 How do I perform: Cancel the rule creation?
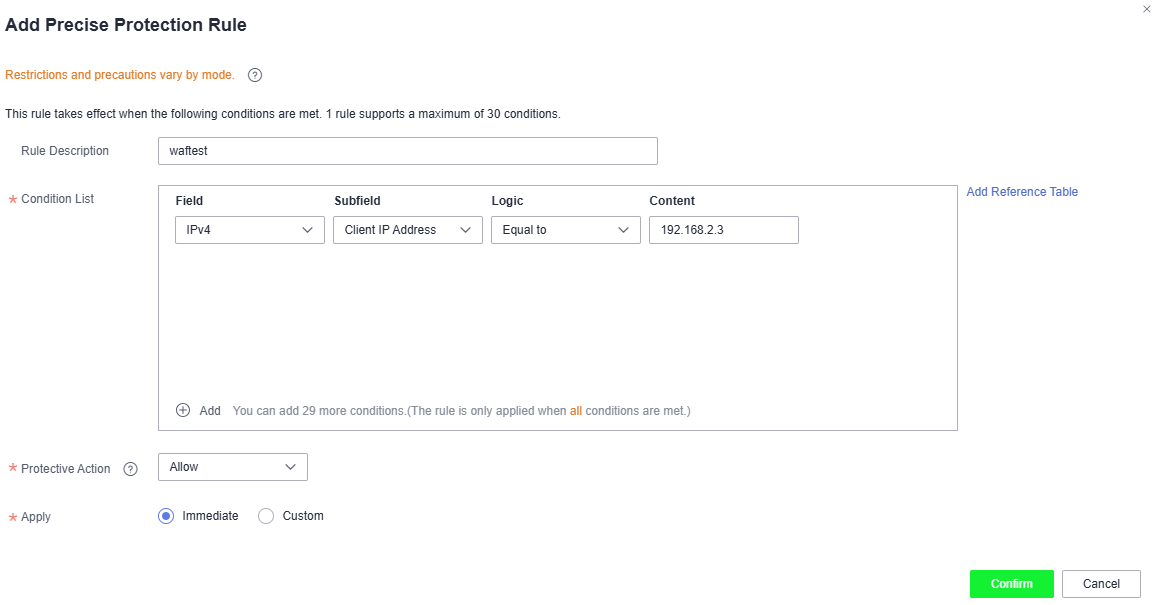point(1101,584)
